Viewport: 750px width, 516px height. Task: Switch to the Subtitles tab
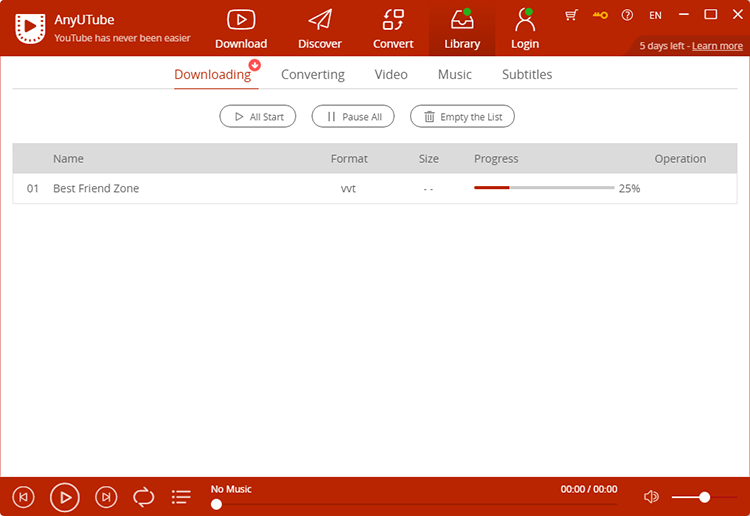[527, 75]
